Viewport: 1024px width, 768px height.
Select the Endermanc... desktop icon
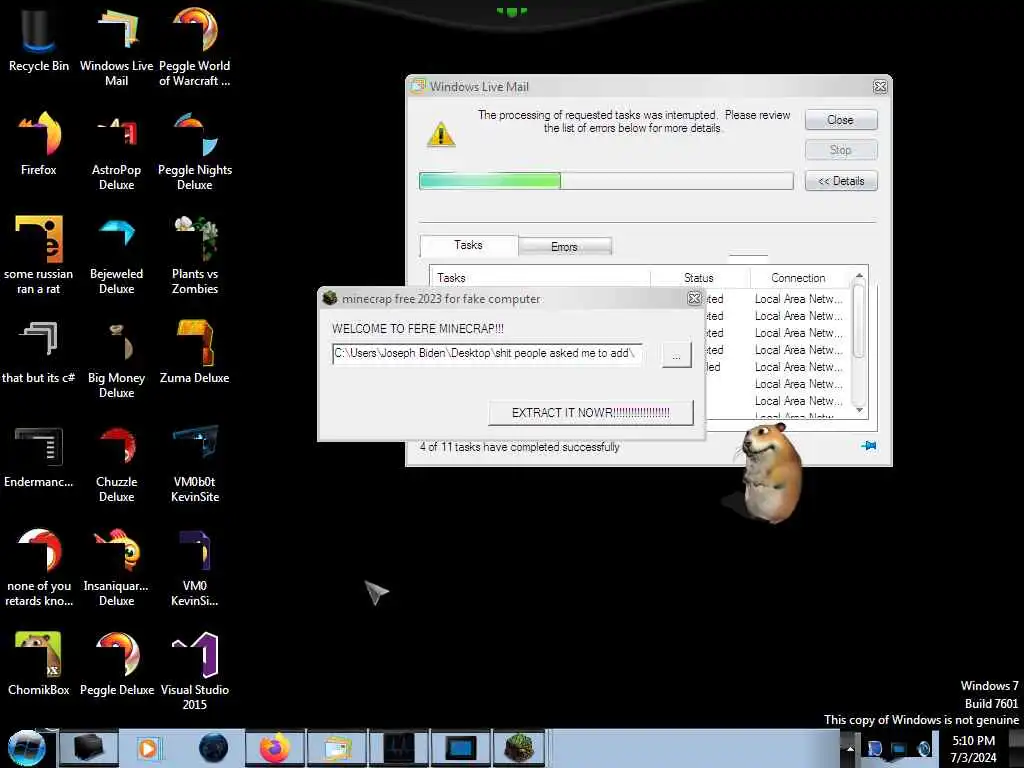tap(39, 457)
